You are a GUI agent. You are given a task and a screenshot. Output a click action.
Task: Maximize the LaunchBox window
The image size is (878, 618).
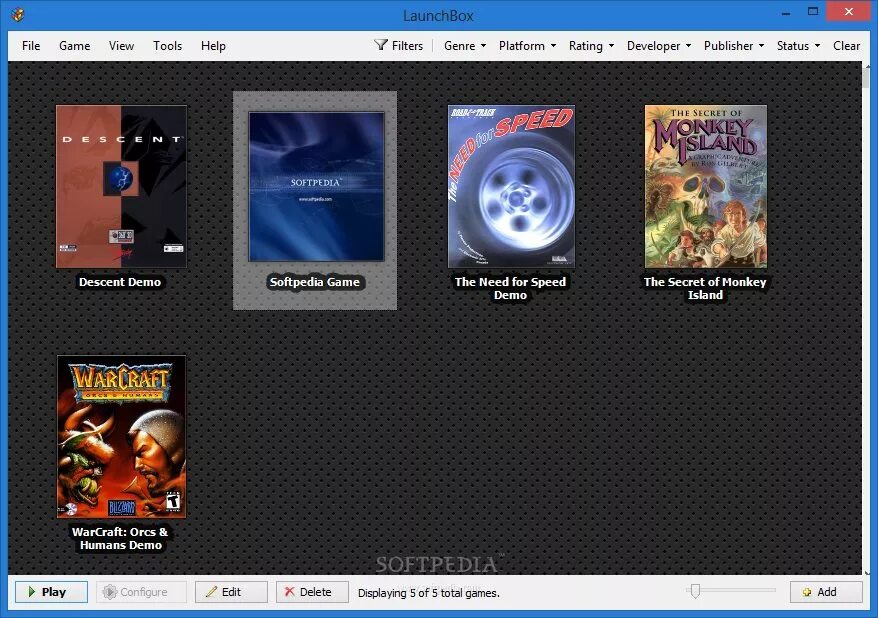tap(812, 12)
